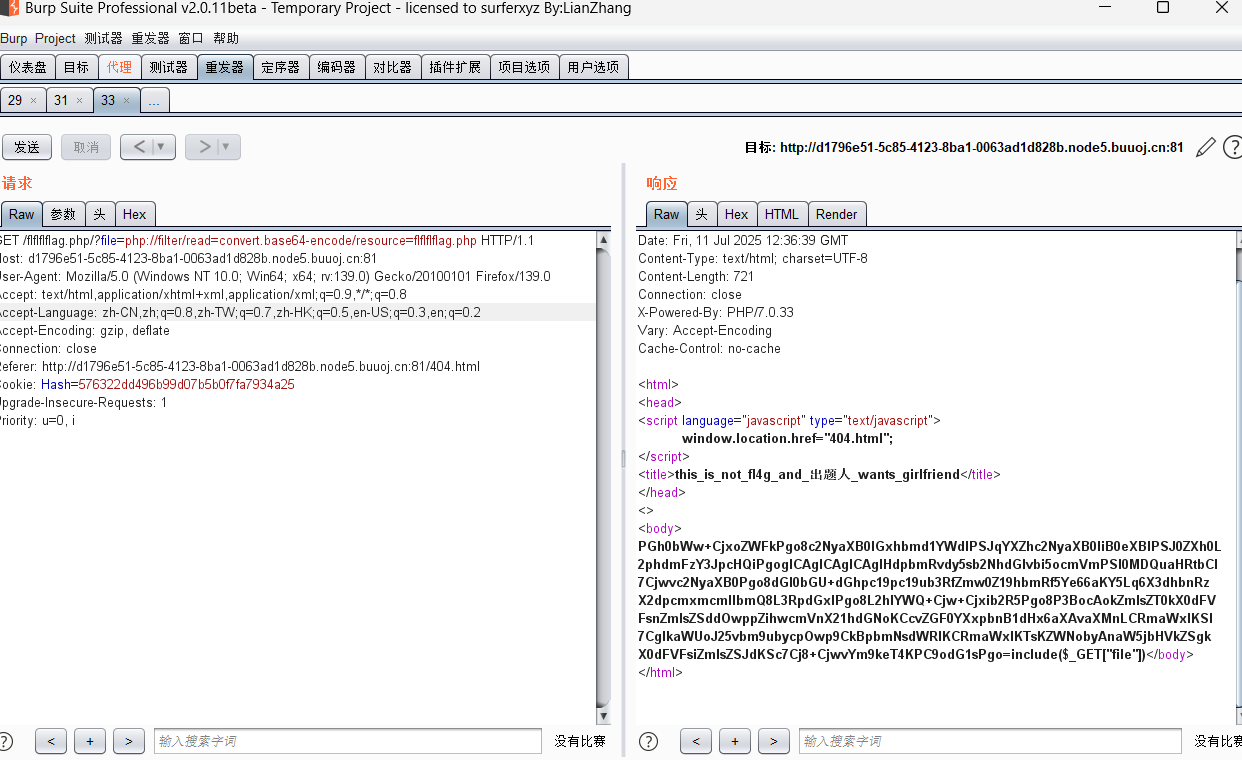Go forward to the next request with >

[x=203, y=147]
